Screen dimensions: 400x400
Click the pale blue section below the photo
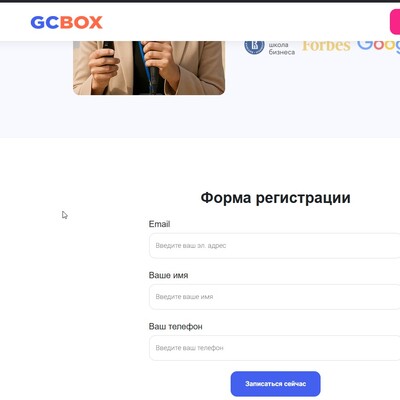(200, 117)
